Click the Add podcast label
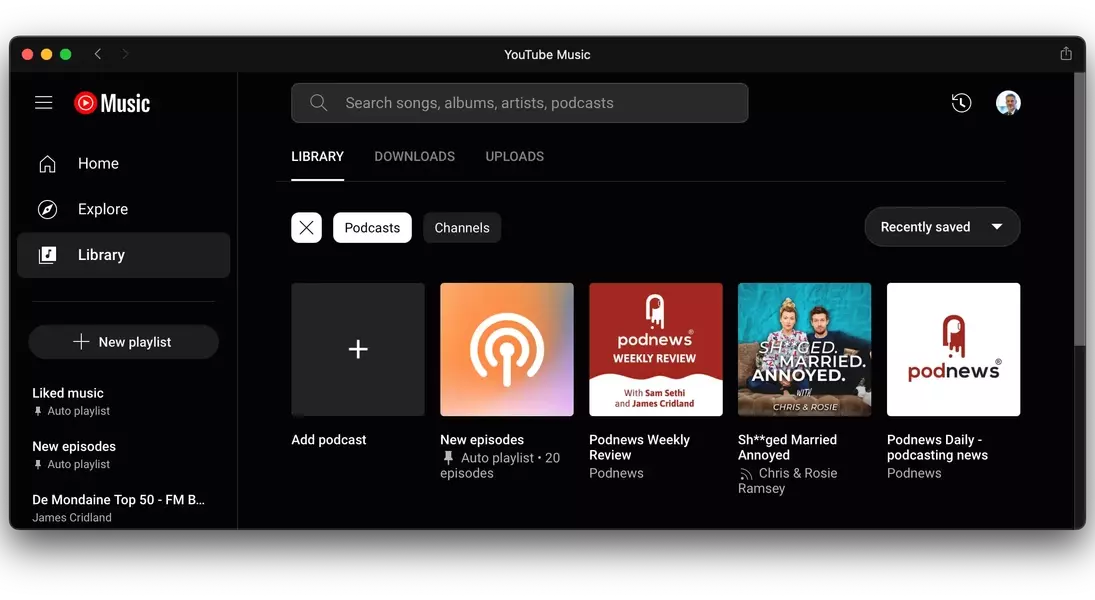This screenshot has width=1095, height=600. (x=329, y=439)
